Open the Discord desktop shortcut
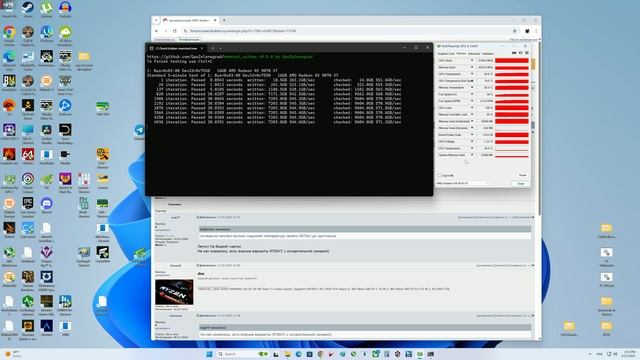The width and height of the screenshot is (640, 360). 47,204
